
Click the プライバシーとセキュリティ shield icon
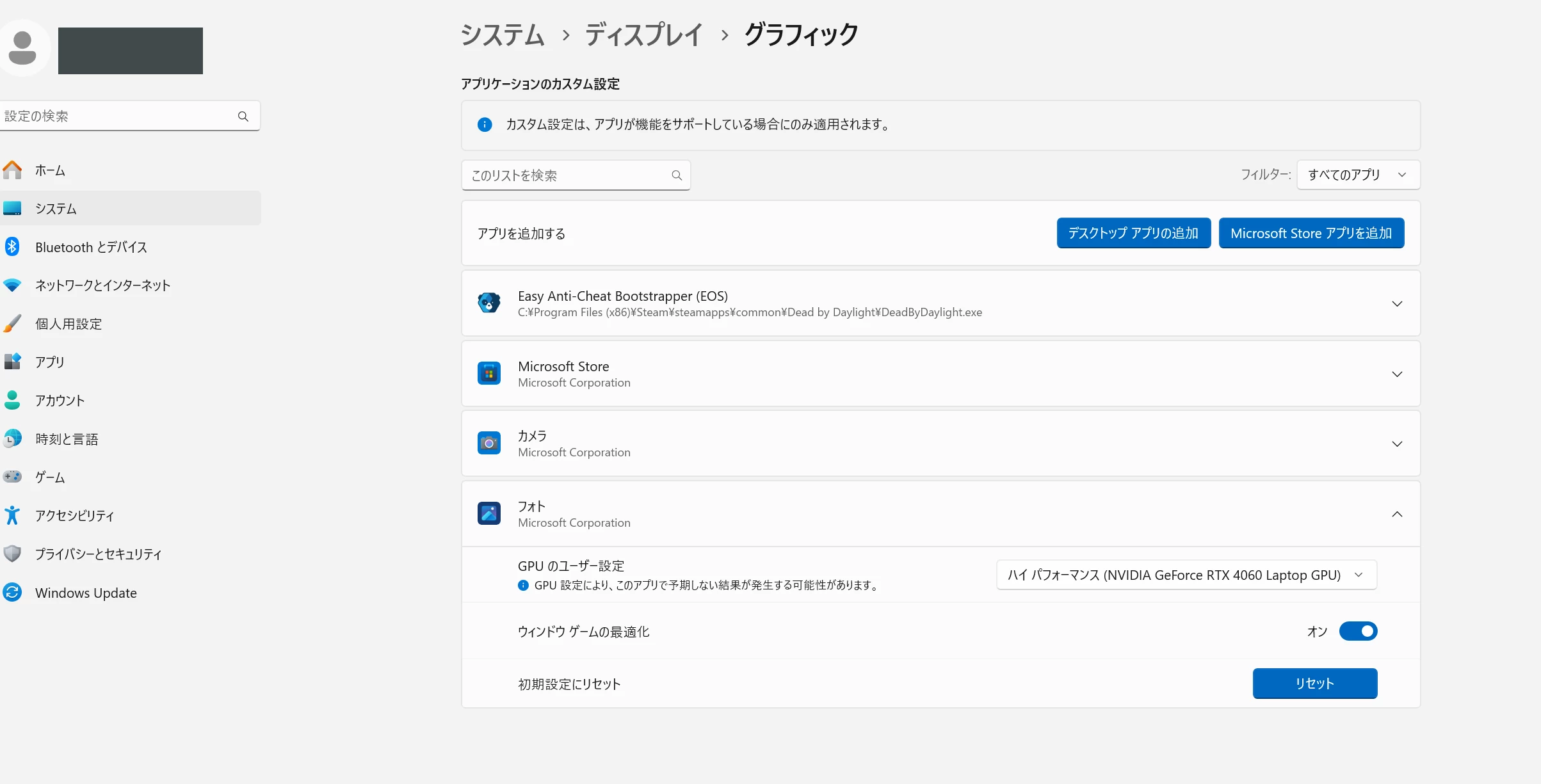12,554
